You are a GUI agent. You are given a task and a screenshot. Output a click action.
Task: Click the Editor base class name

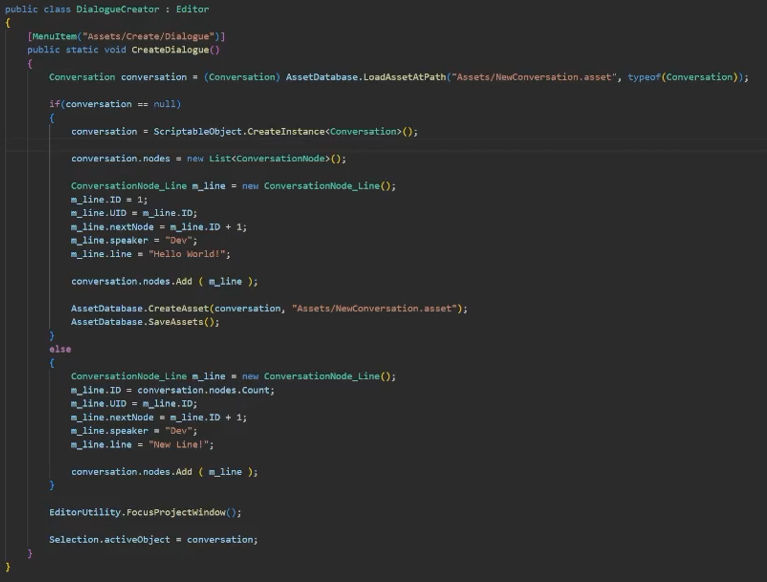tap(192, 9)
